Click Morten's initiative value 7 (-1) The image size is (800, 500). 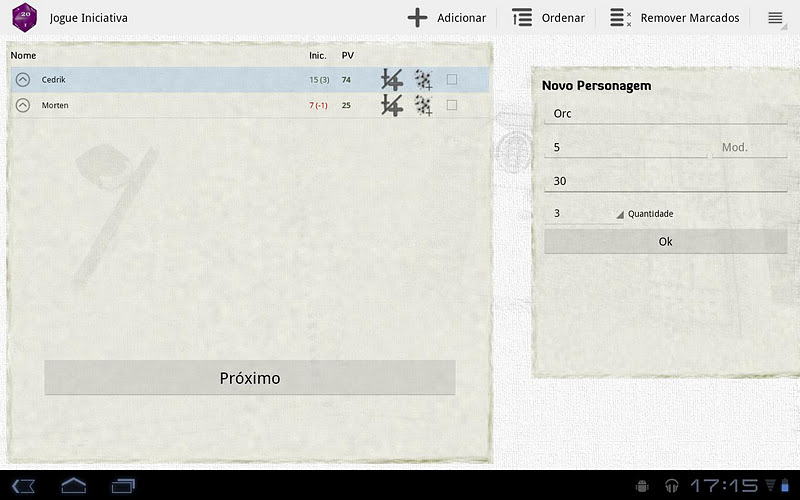[x=318, y=105]
